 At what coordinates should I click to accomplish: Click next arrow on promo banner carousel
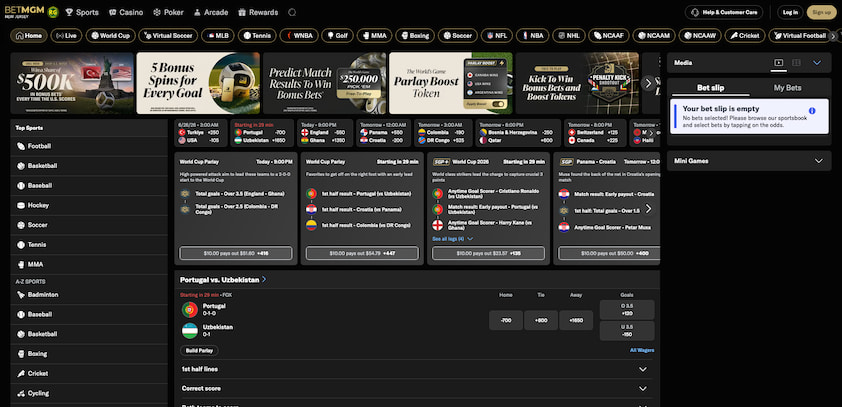tap(648, 83)
